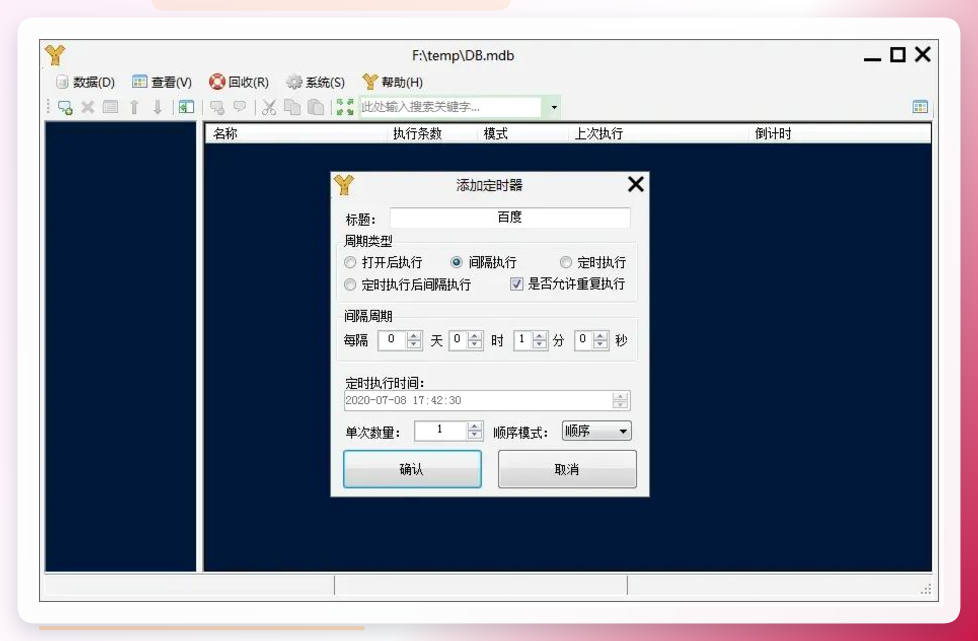Click the grid view icon at toolbar right
The image size is (978, 641).
pyautogui.click(x=920, y=107)
